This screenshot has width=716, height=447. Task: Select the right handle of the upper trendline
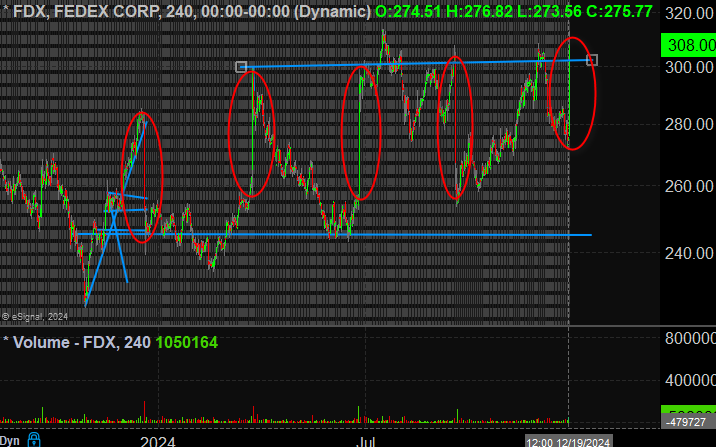592,60
